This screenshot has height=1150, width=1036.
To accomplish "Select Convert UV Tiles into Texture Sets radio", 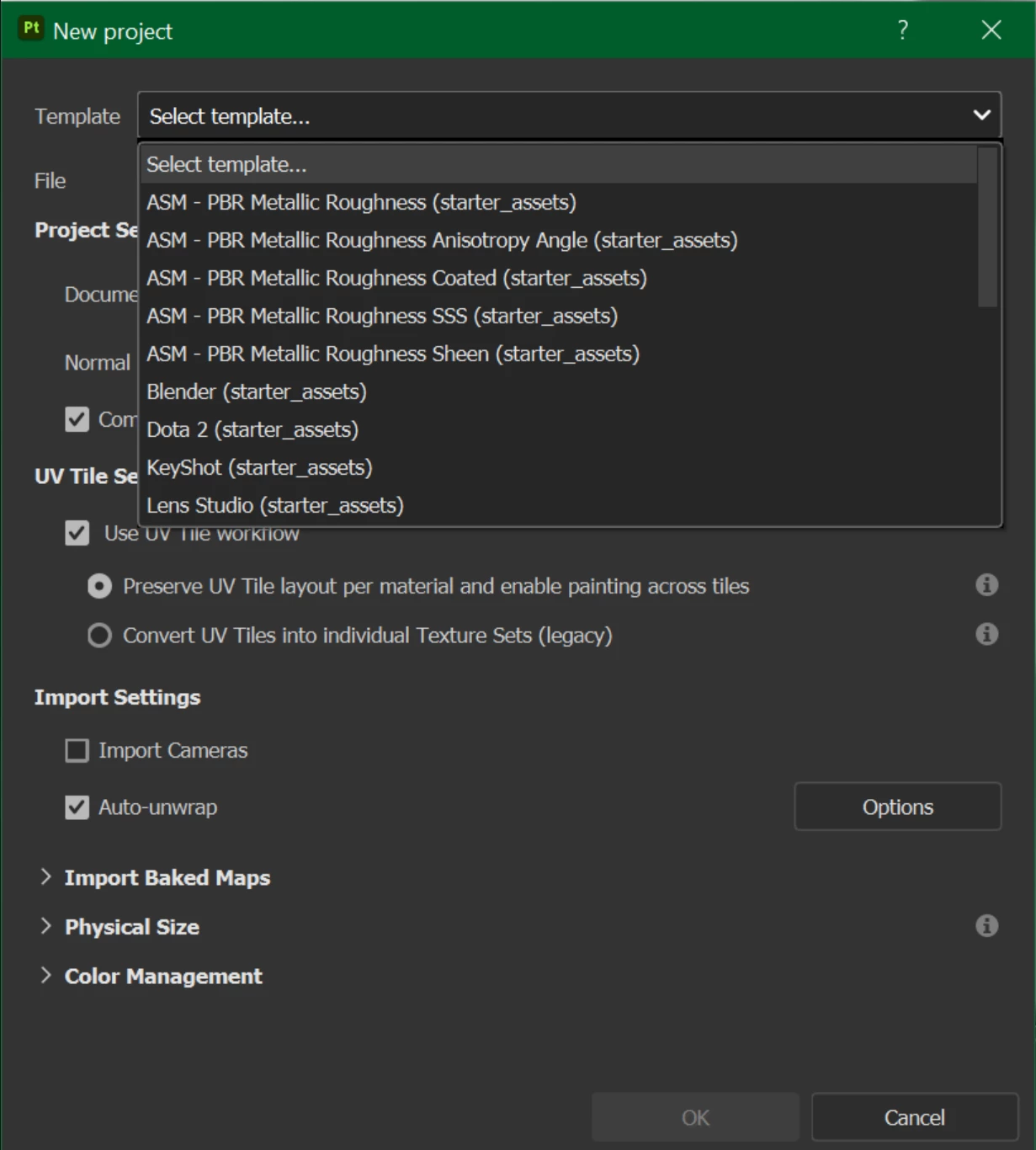I will (x=99, y=635).
